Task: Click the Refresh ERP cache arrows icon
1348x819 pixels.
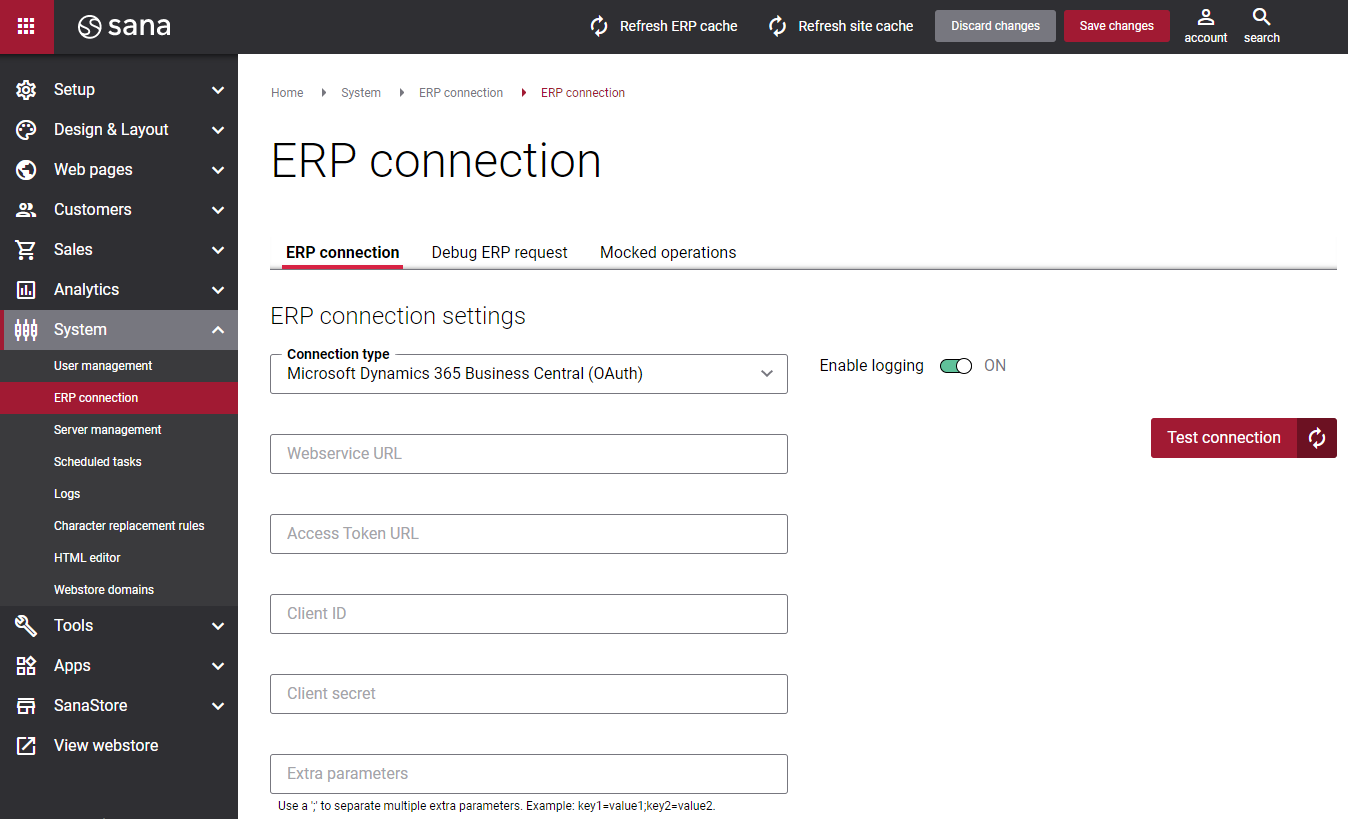Action: point(599,26)
